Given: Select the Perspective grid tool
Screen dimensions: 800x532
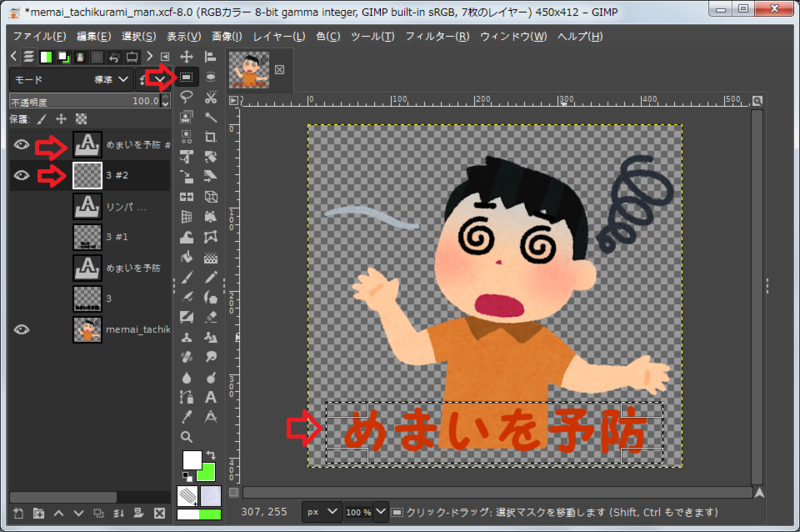Looking at the screenshot, I should click(187, 217).
